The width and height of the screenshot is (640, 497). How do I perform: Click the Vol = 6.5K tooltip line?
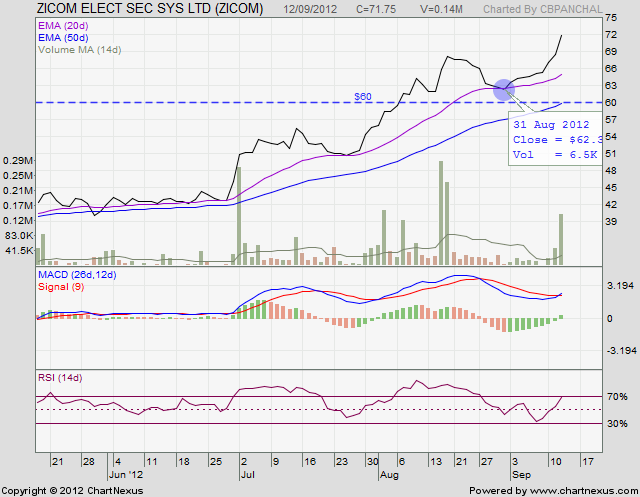tap(555, 155)
